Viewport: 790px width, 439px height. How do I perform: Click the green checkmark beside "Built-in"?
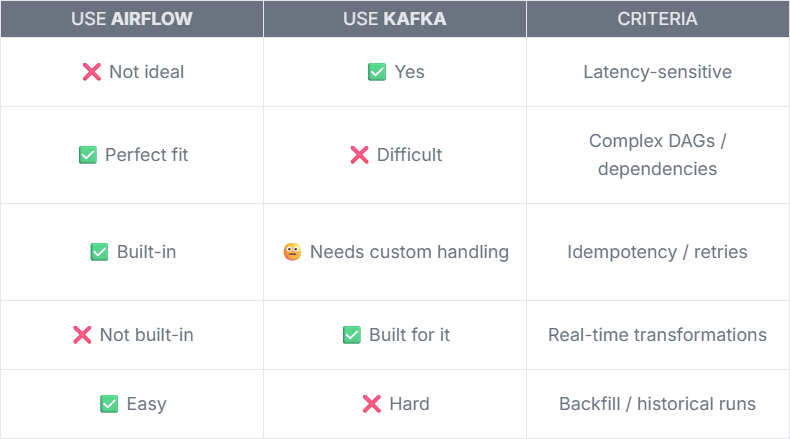[99, 252]
